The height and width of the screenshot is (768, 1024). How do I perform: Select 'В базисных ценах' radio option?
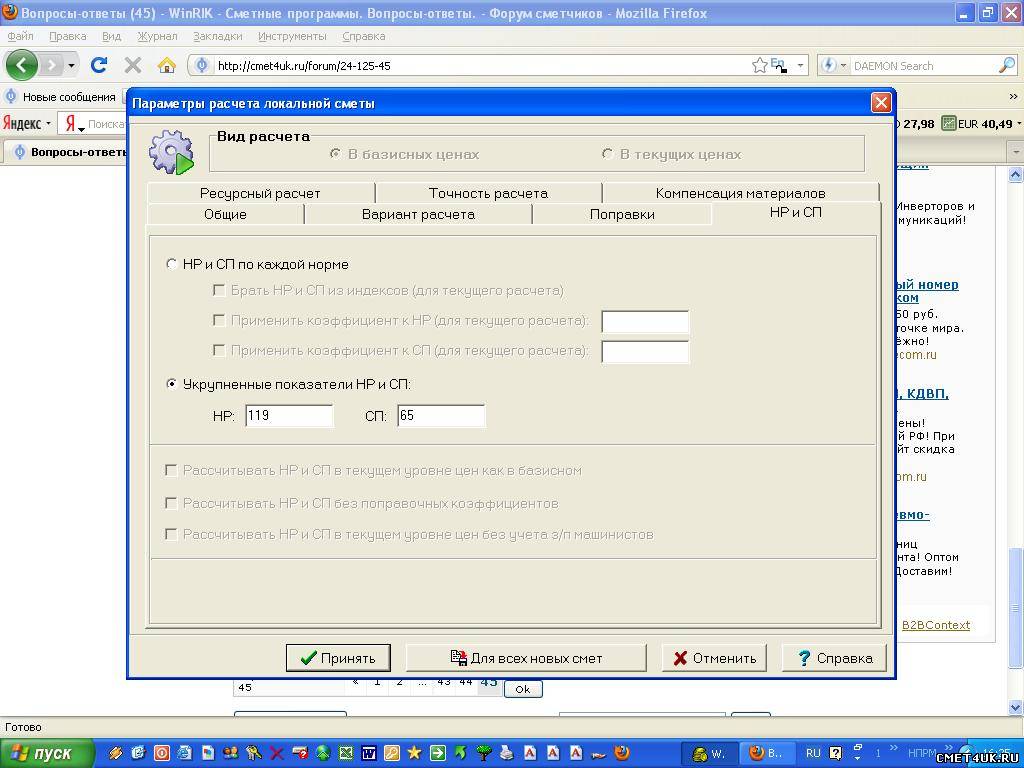pyautogui.click(x=335, y=154)
